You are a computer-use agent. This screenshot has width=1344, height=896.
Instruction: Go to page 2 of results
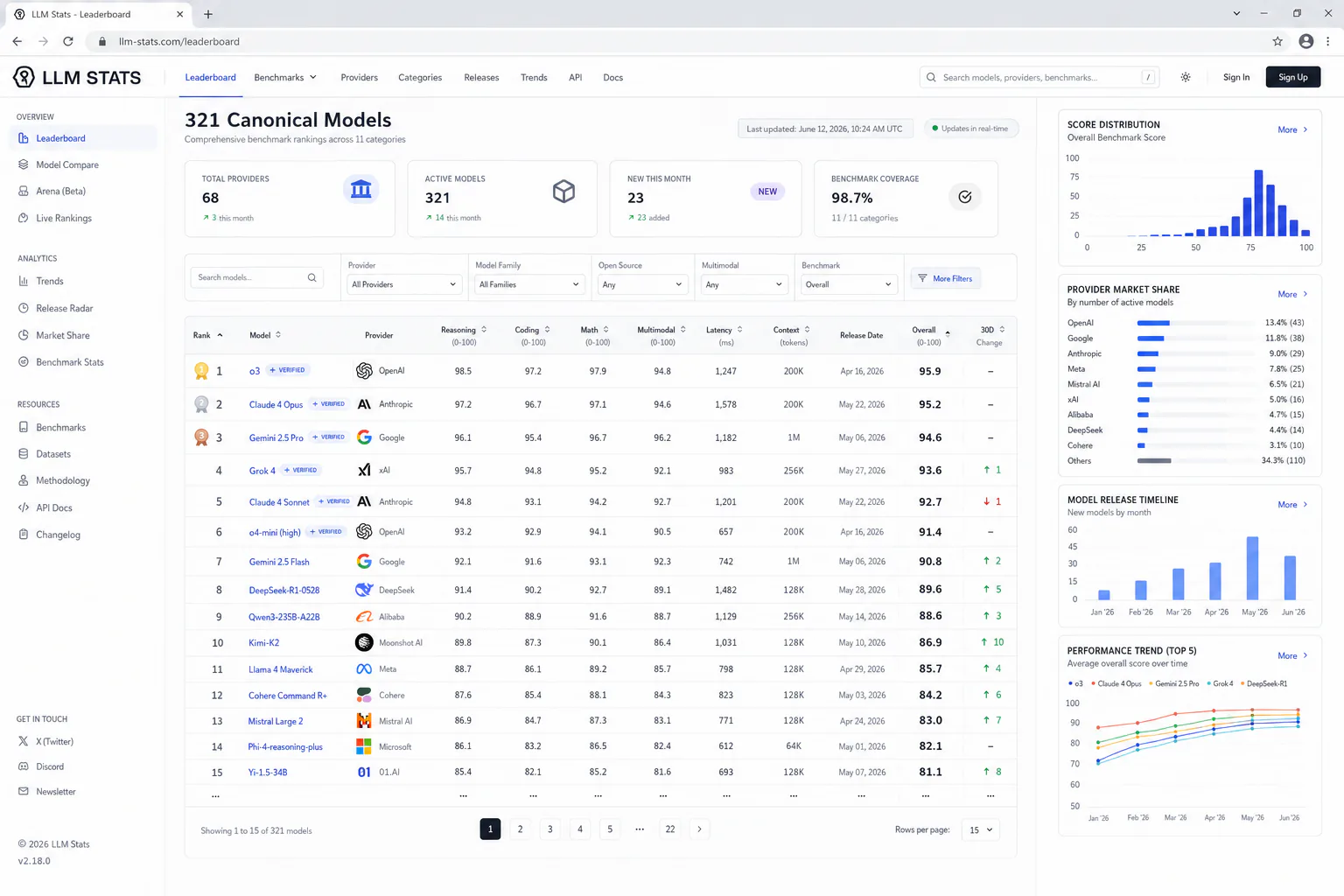pos(521,829)
